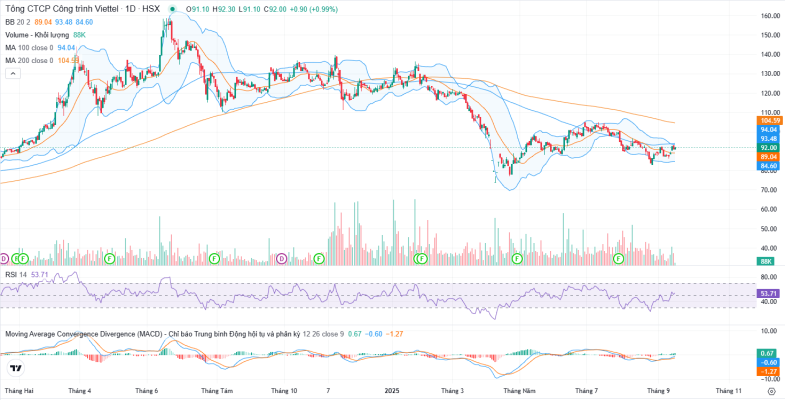Click the 50.00 volume scale value
Viewport: 785px width, 400px height.
tap(770, 229)
